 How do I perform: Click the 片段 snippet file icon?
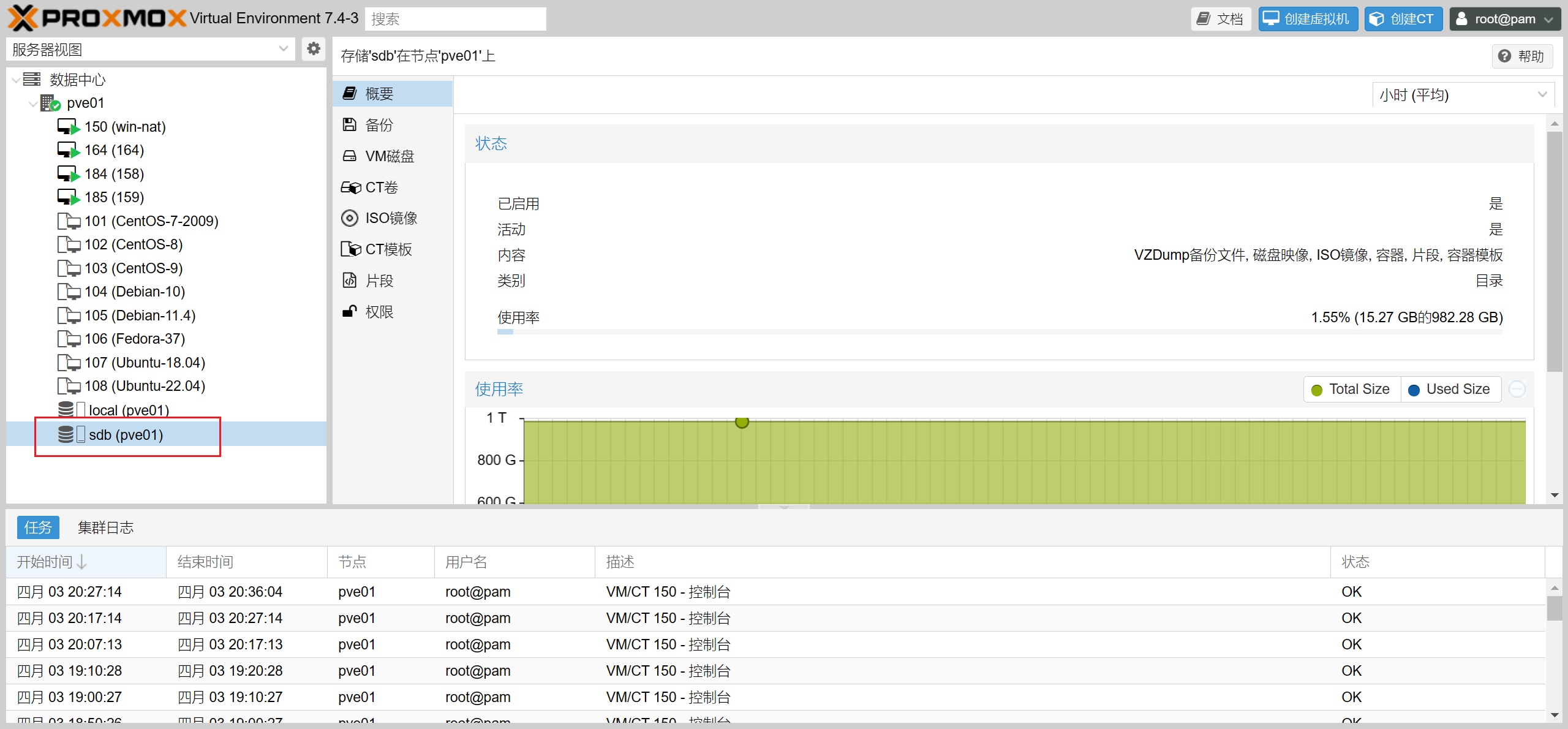click(x=349, y=281)
